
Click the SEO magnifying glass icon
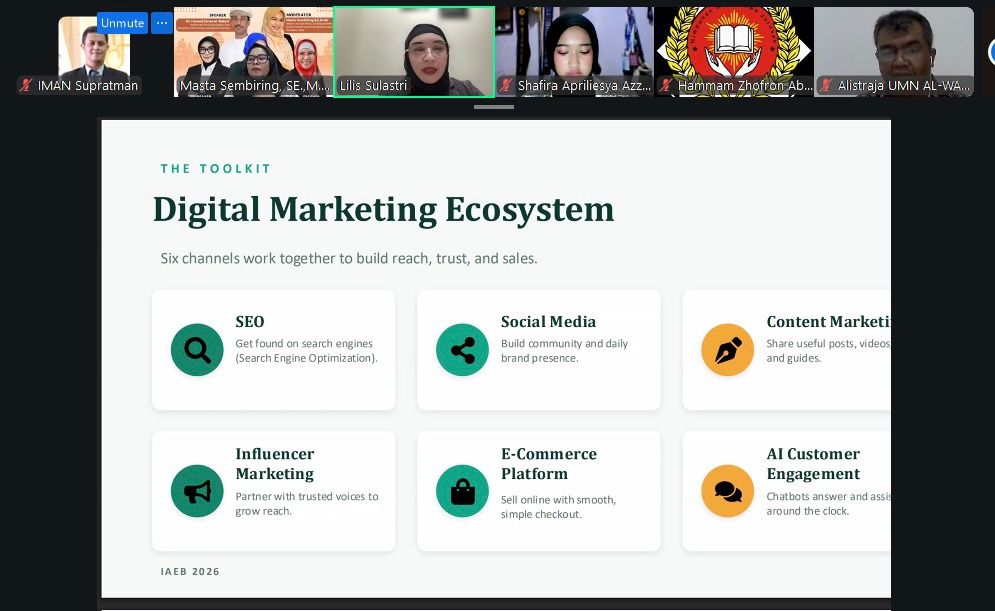click(x=197, y=350)
